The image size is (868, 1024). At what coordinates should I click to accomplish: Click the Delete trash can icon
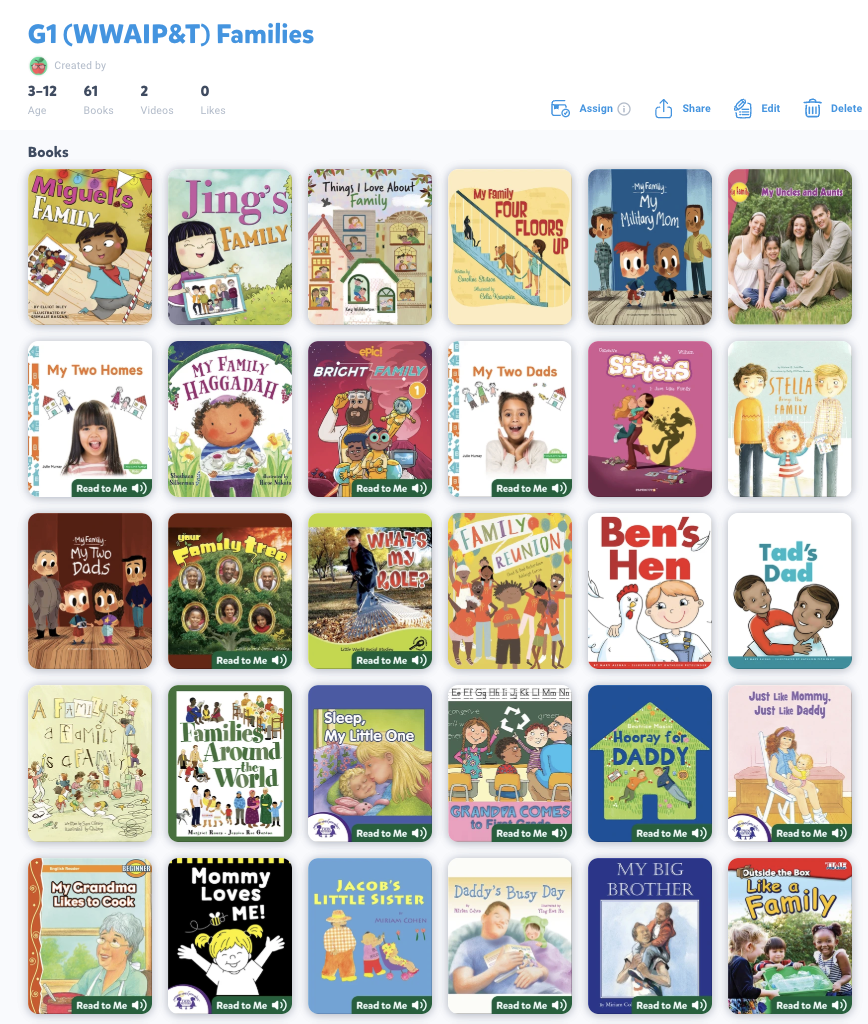(812, 108)
